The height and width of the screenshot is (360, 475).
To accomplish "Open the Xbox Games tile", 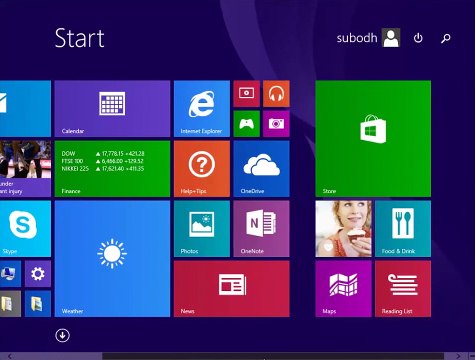I will [x=247, y=124].
